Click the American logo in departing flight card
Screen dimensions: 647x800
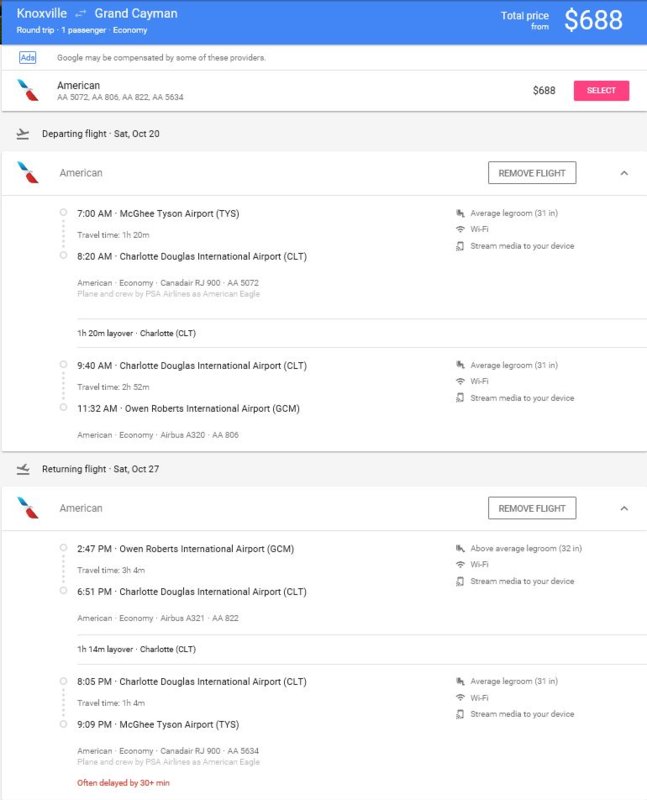[27, 173]
